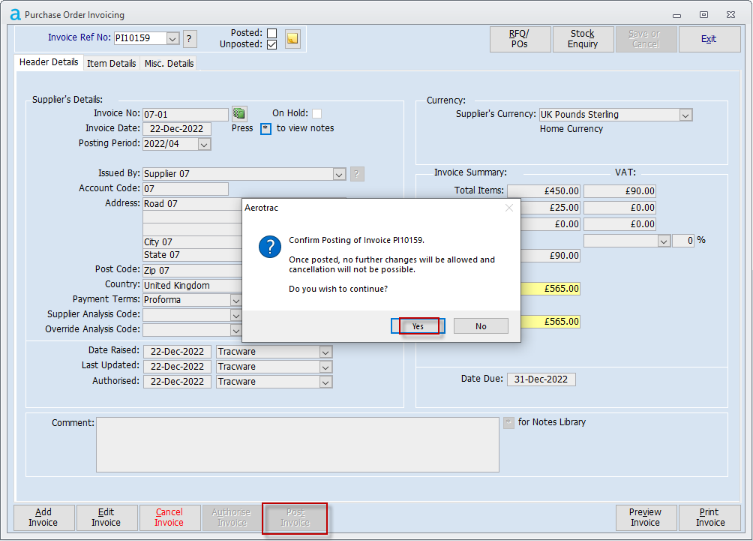The height and width of the screenshot is (541, 753).
Task: Click the Date Due field 31-Dec-2022
Action: click(x=541, y=379)
